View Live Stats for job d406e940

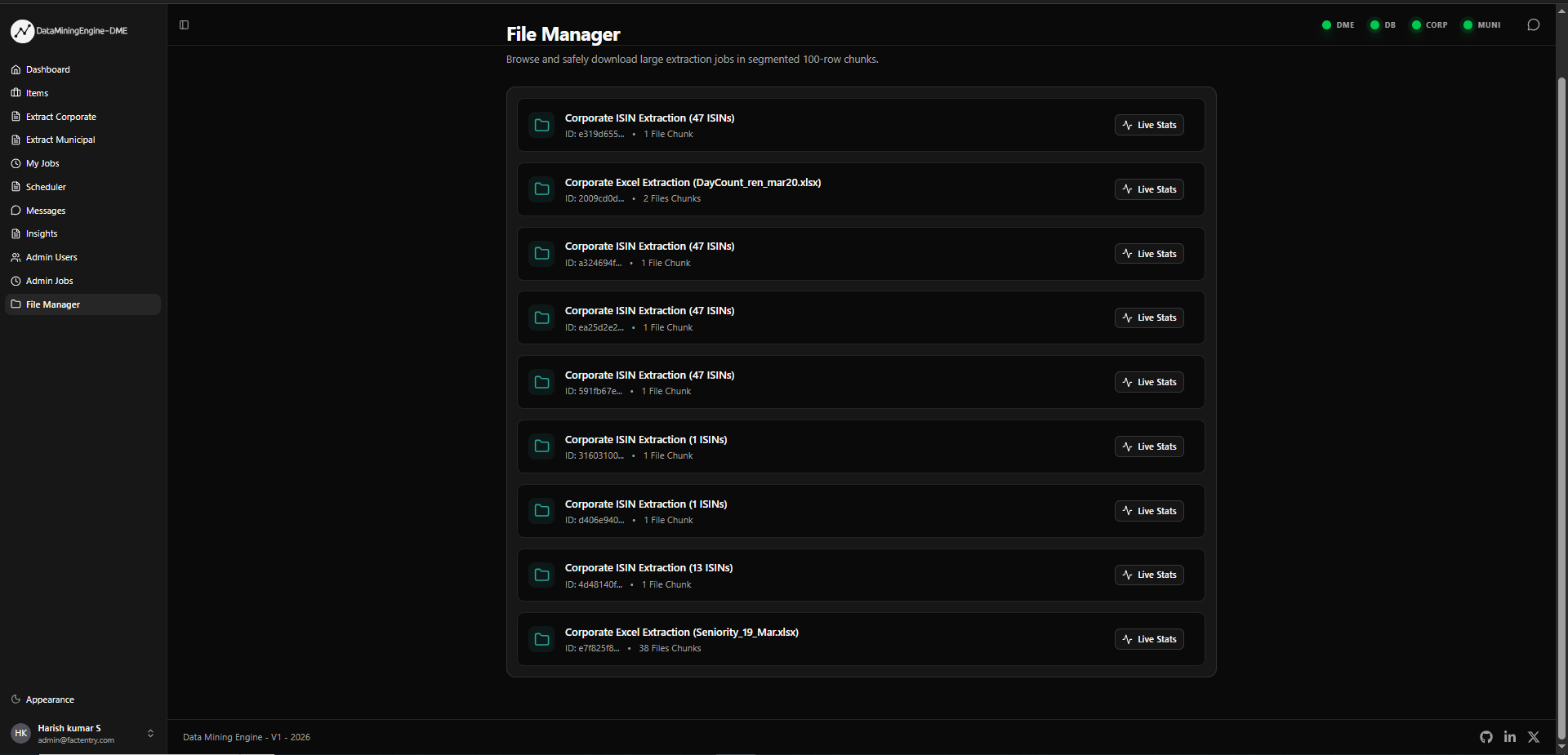[1149, 511]
